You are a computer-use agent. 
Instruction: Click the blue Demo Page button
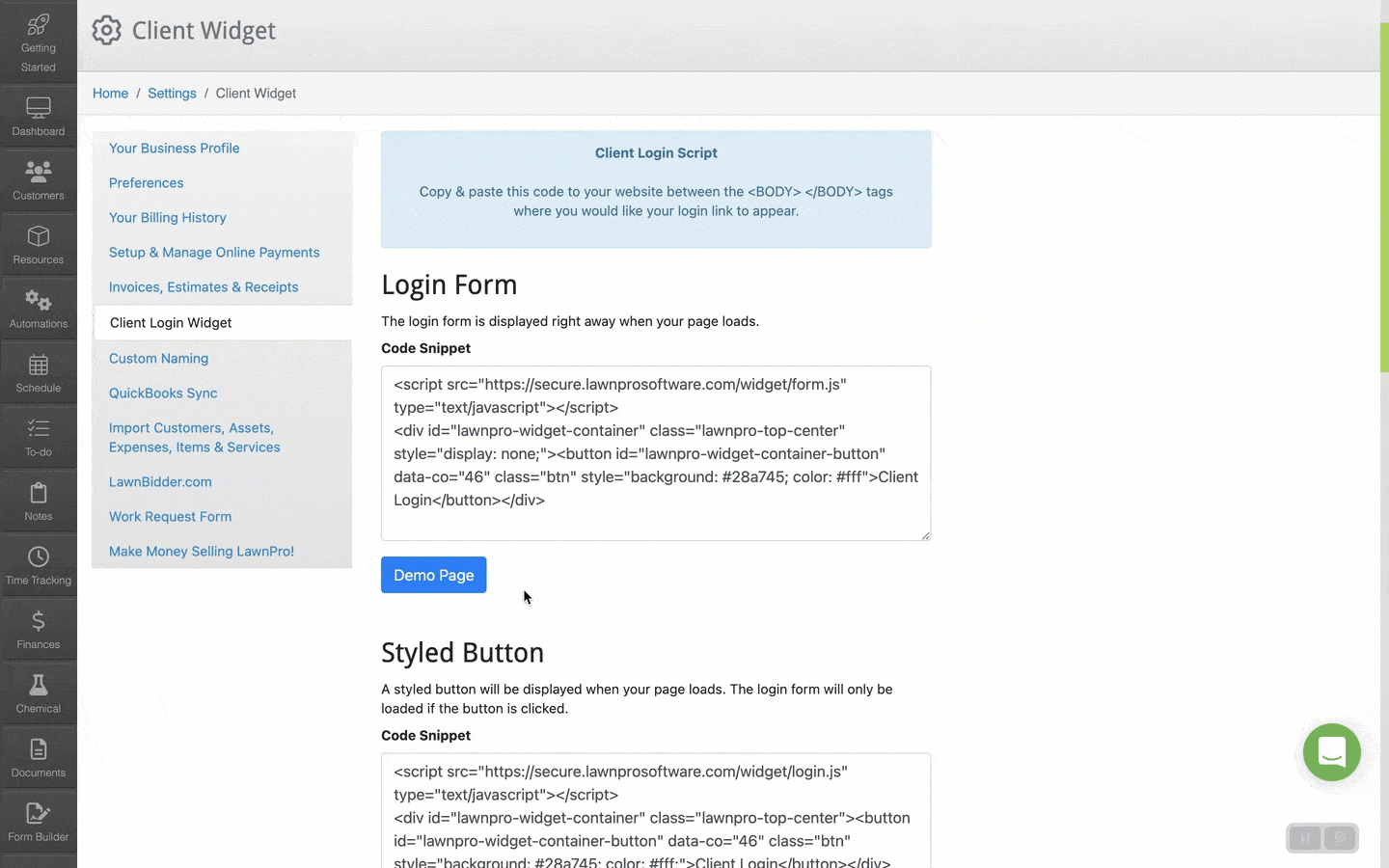tap(433, 575)
